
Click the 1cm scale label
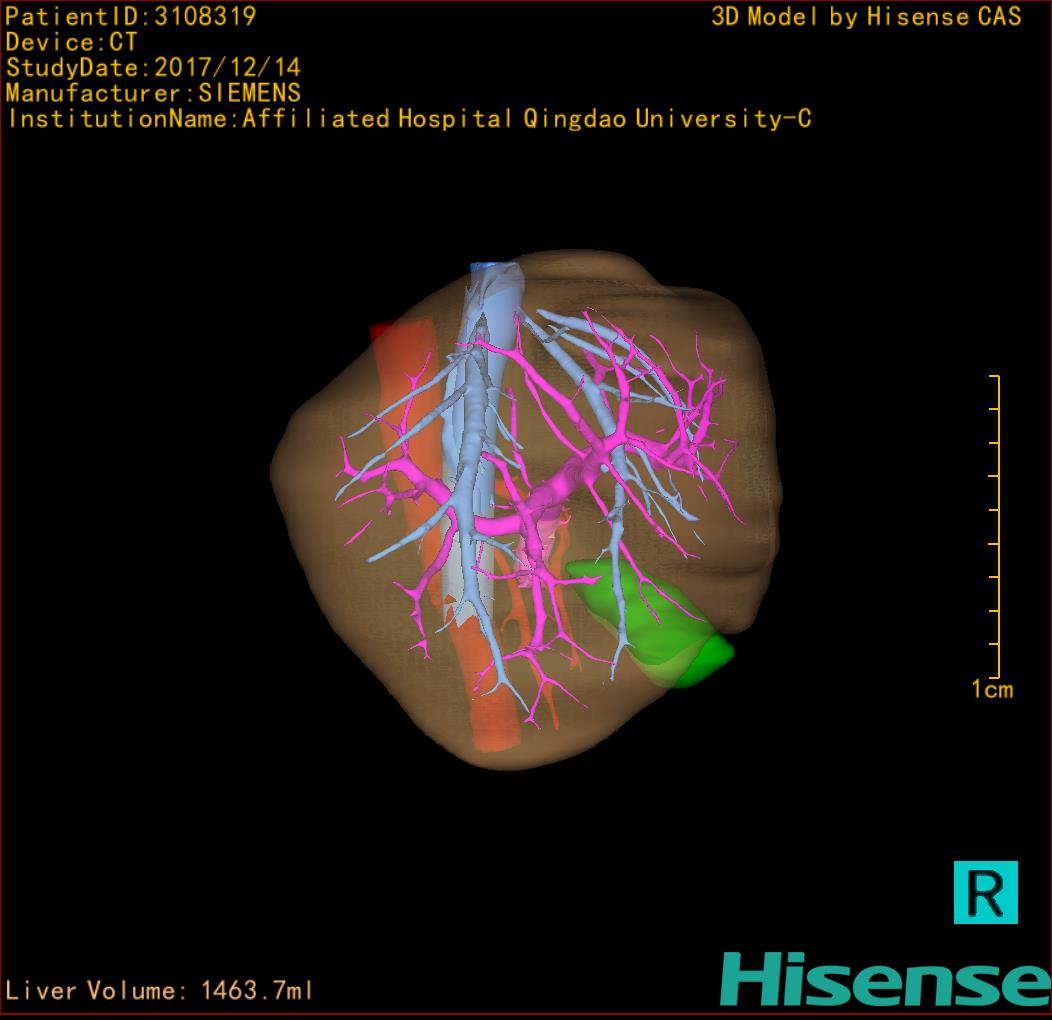pyautogui.click(x=992, y=689)
